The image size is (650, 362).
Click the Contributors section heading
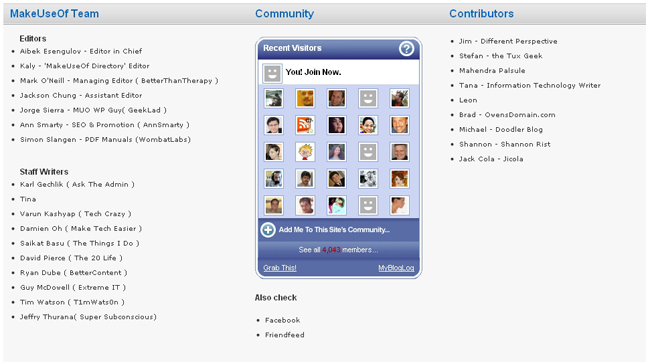481,14
